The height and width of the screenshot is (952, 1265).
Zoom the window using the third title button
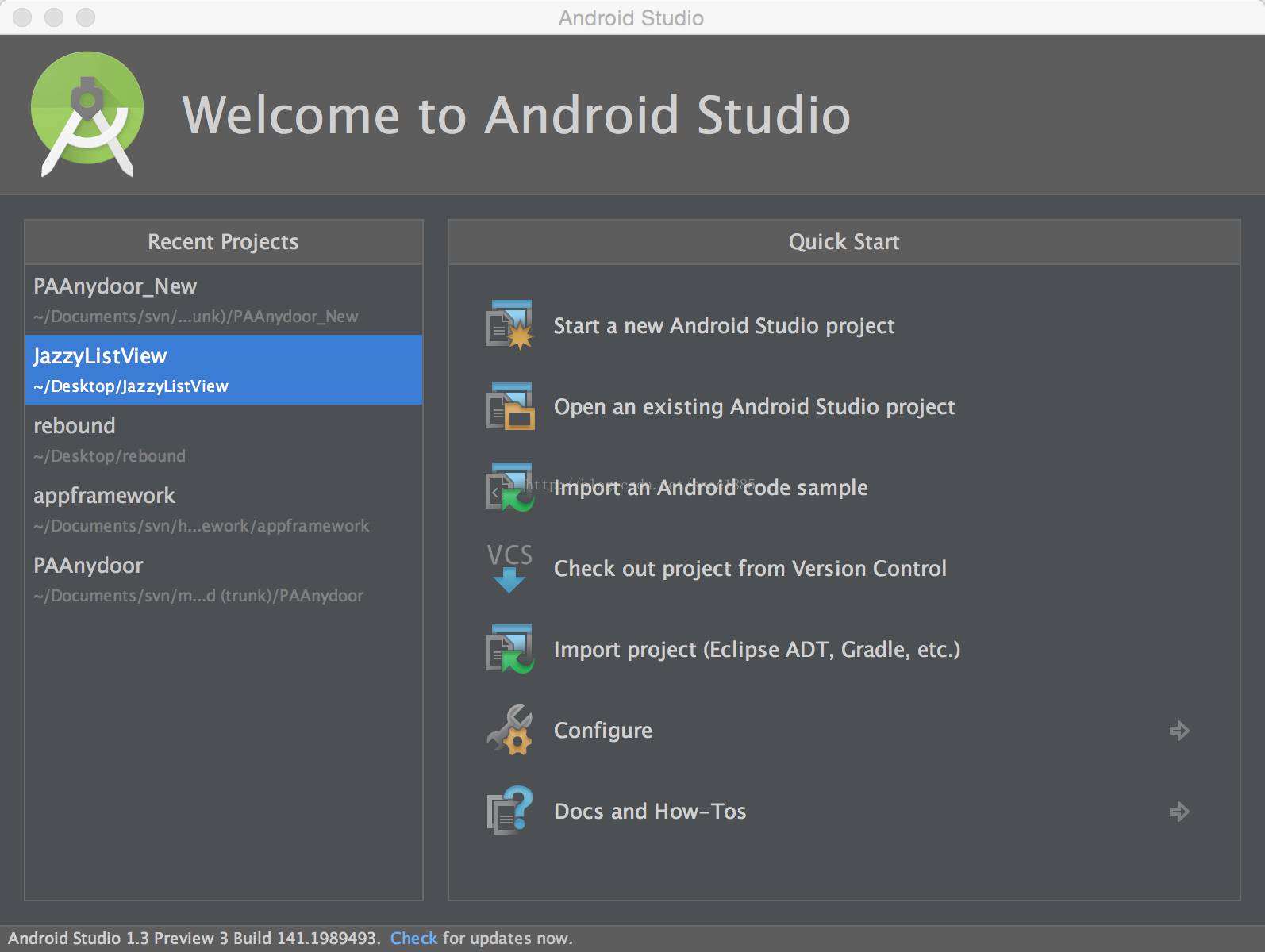coord(86,17)
